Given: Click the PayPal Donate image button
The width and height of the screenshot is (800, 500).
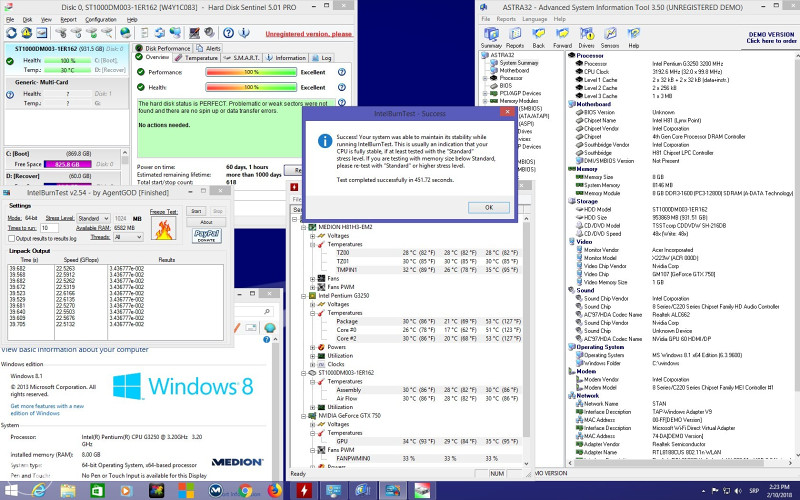Looking at the screenshot, I should click(x=207, y=236).
